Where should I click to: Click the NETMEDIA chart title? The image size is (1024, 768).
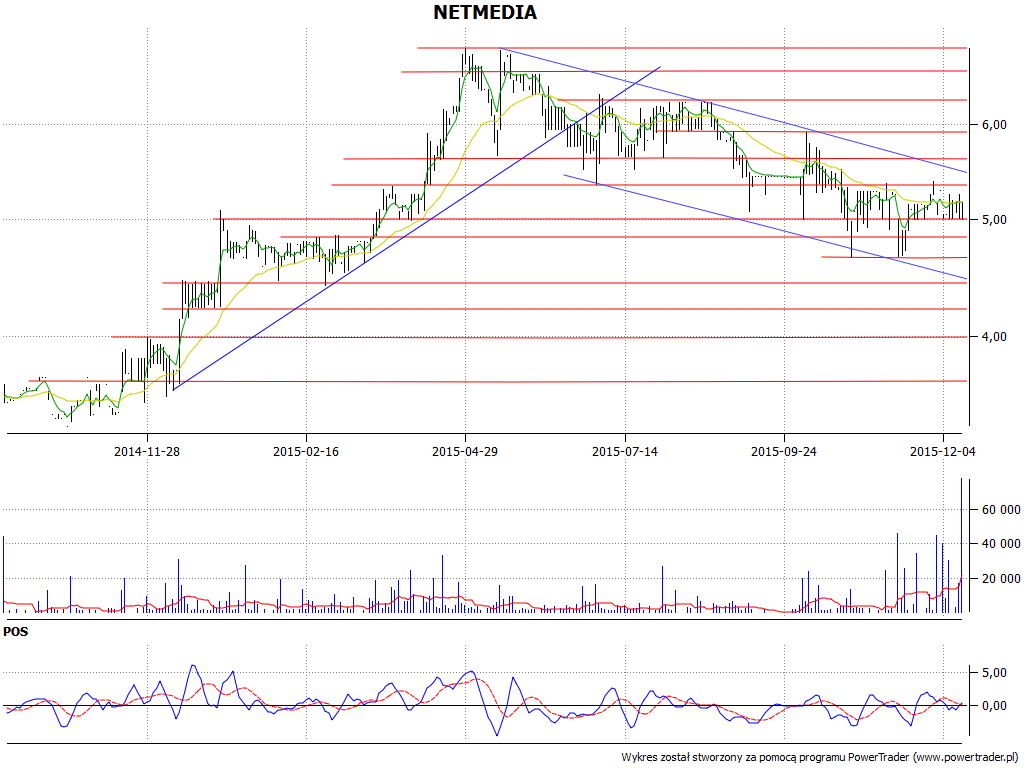(485, 12)
